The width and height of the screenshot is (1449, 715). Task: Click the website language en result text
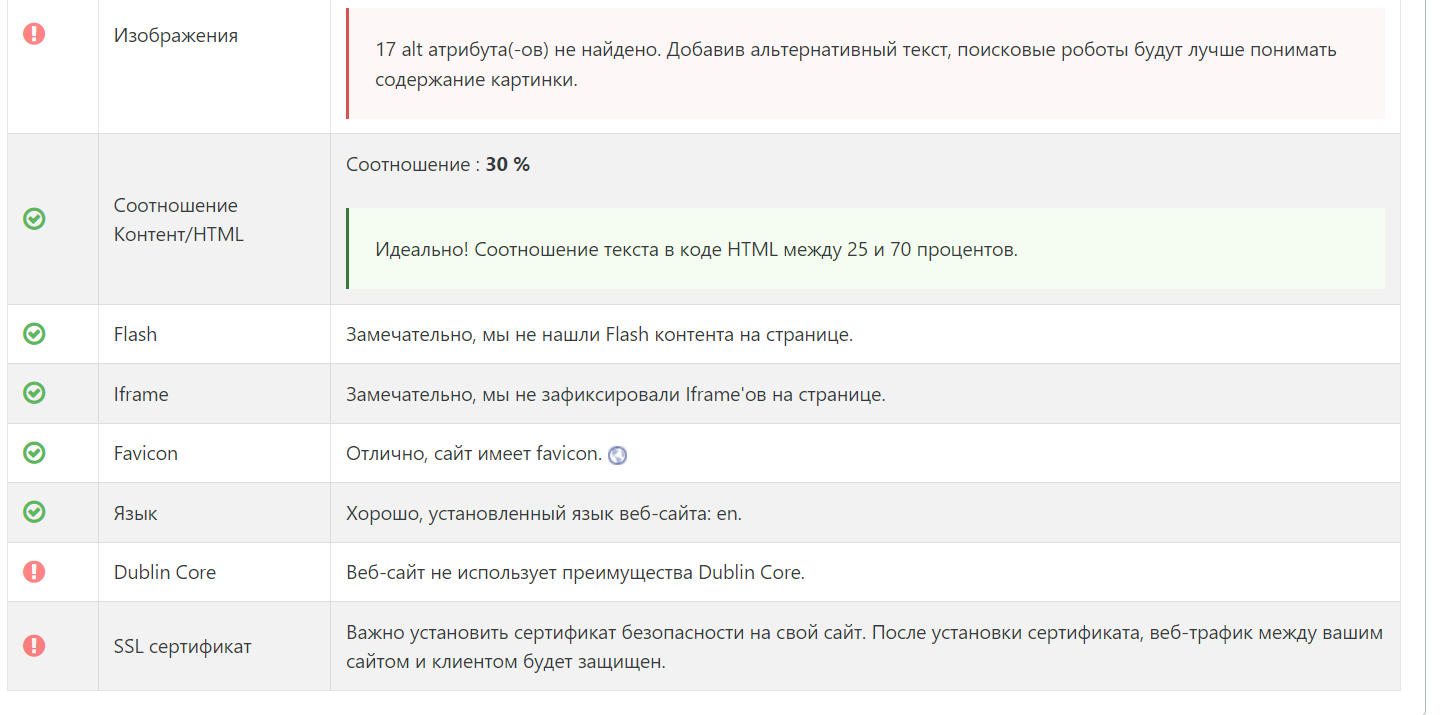click(x=544, y=513)
